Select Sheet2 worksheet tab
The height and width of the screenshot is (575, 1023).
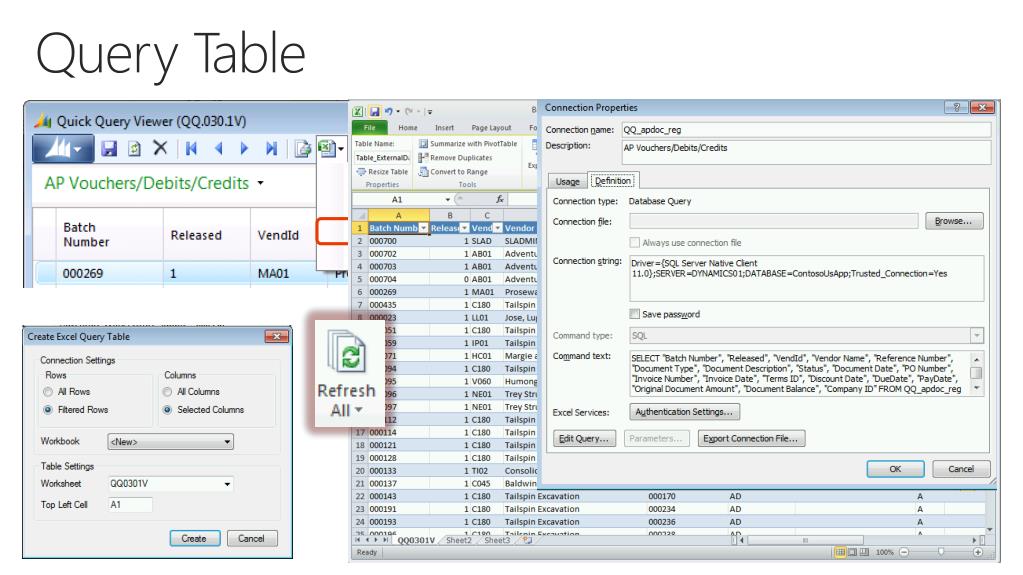(x=459, y=540)
